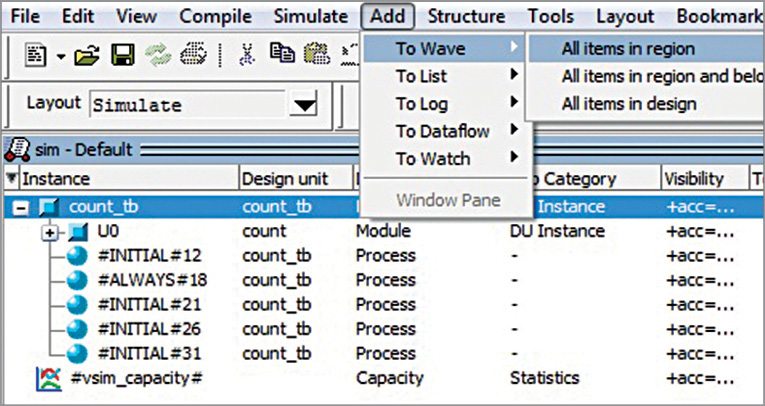Collapse the count_tb tree node
This screenshot has height=406, width=765.
coord(22,207)
